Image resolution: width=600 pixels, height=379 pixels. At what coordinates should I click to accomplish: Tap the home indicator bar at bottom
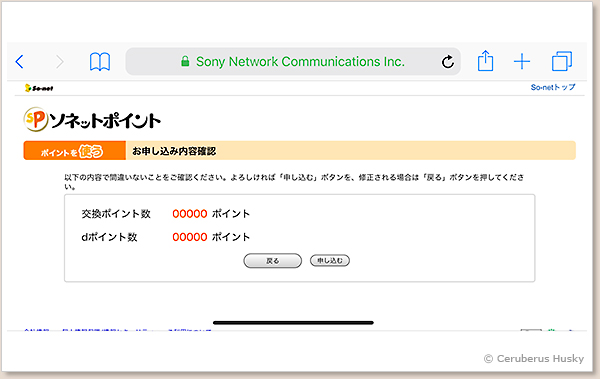[293, 323]
